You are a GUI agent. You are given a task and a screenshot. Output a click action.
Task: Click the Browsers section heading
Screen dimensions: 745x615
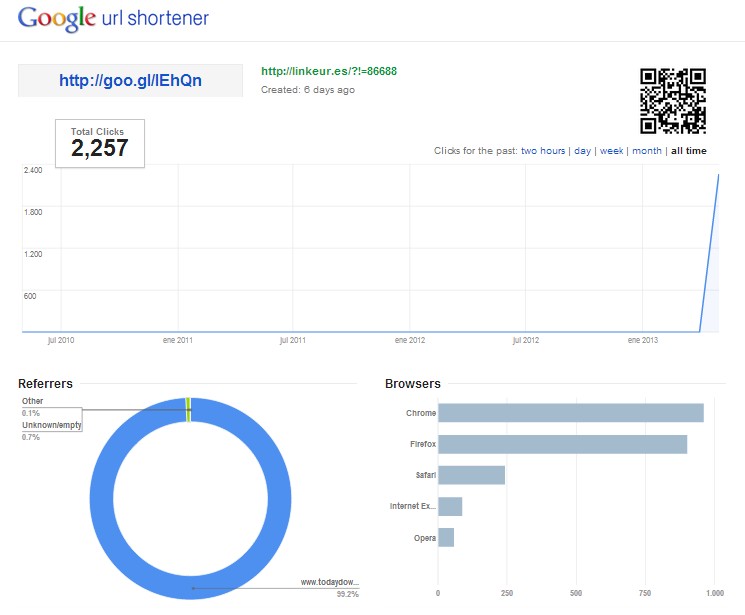[x=413, y=384]
